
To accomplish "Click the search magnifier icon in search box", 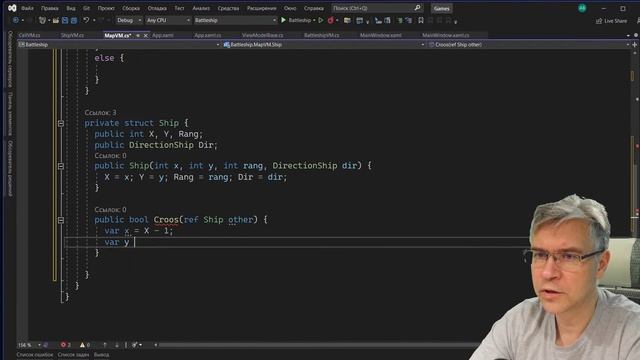I will (417, 8).
